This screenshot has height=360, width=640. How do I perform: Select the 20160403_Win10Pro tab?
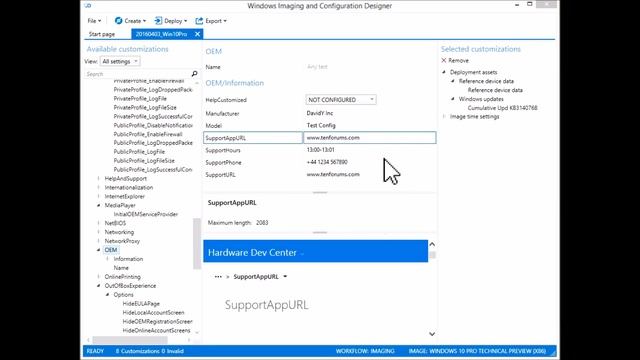(x=161, y=34)
